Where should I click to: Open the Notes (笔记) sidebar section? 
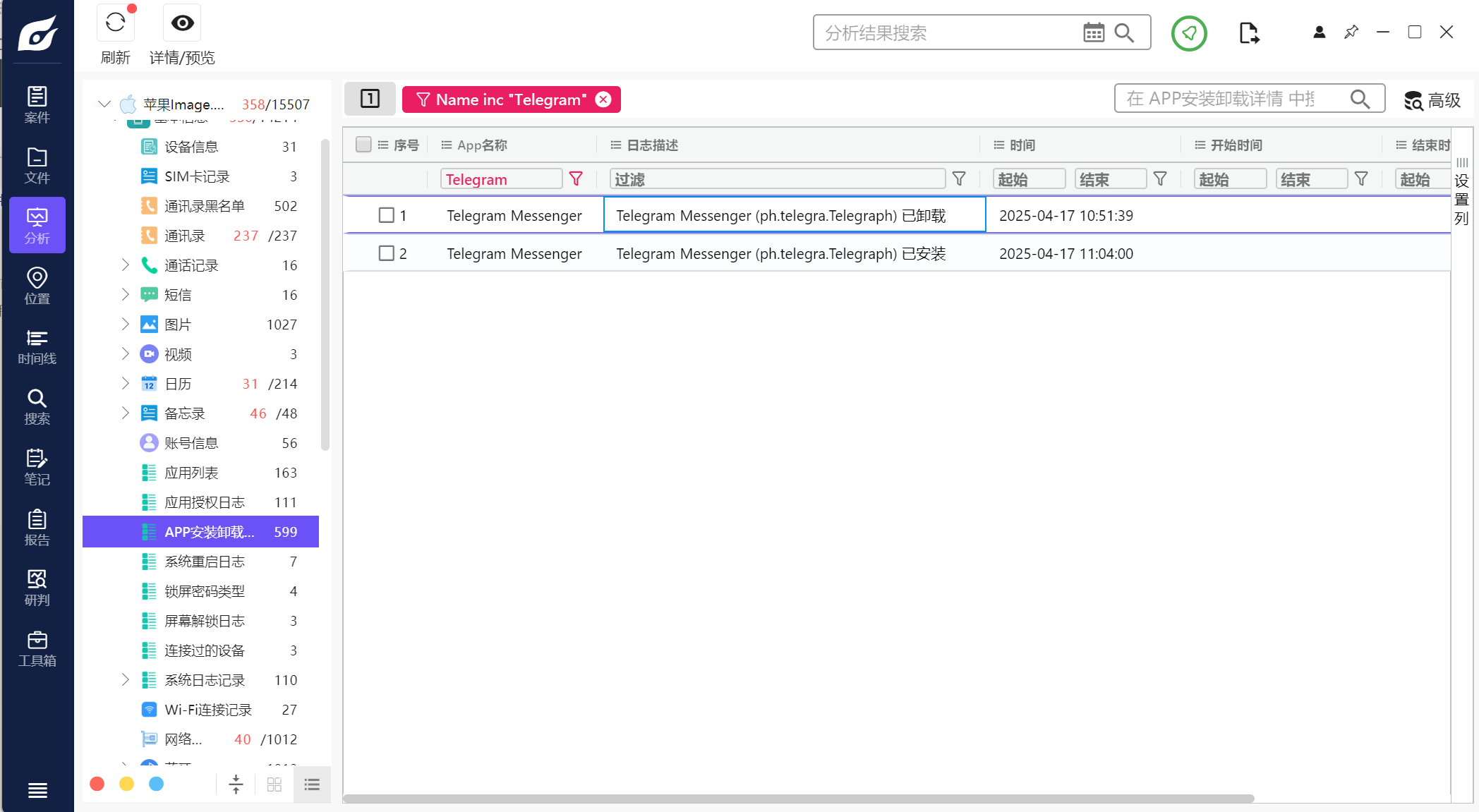pos(37,468)
